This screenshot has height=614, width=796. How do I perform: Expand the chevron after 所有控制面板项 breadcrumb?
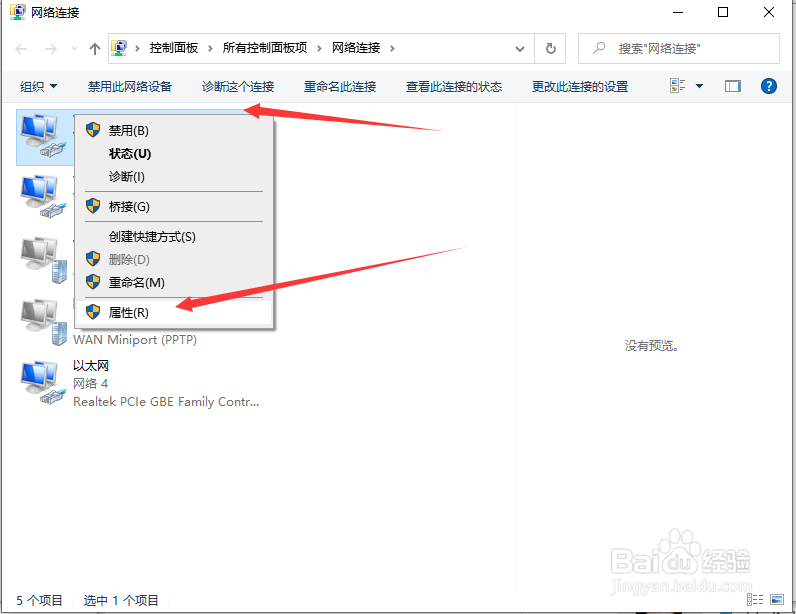[319, 48]
